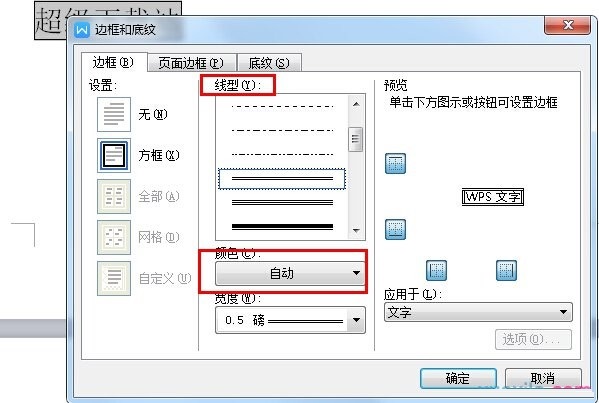Switch to the 页面边框 tab

click(x=192, y=63)
